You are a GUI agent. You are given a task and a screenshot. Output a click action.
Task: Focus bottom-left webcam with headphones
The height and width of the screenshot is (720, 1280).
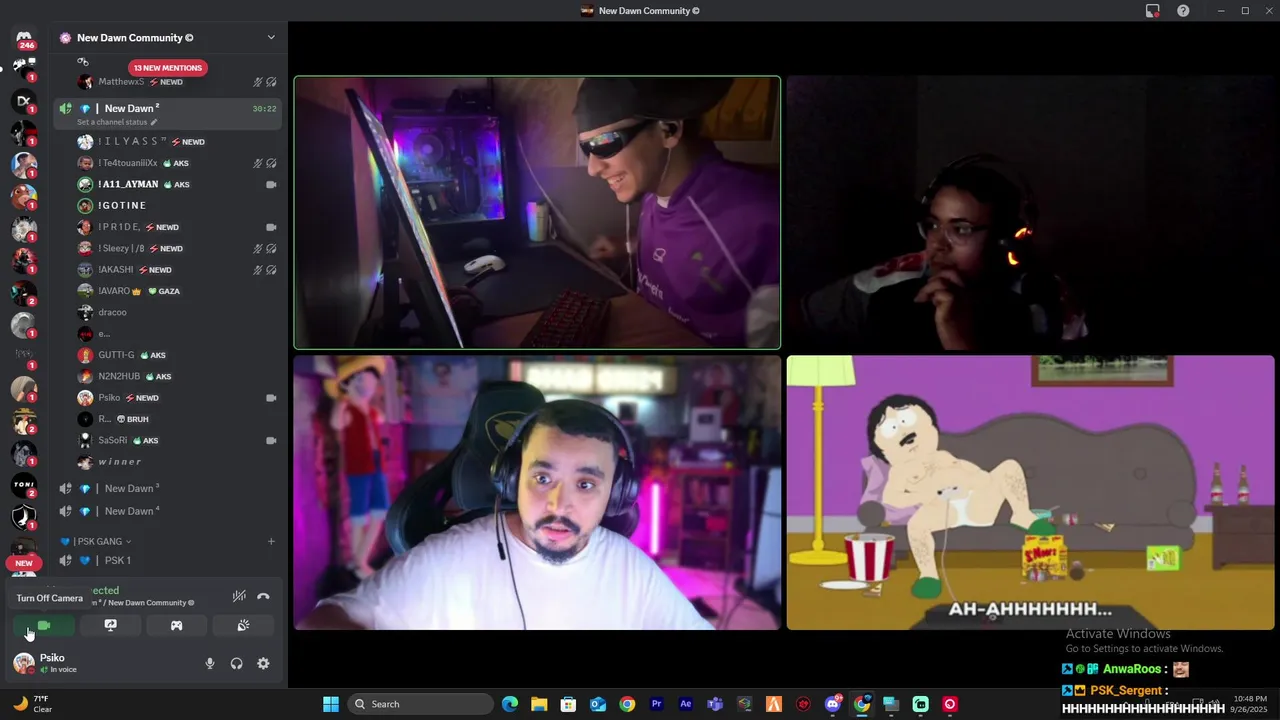pos(537,493)
